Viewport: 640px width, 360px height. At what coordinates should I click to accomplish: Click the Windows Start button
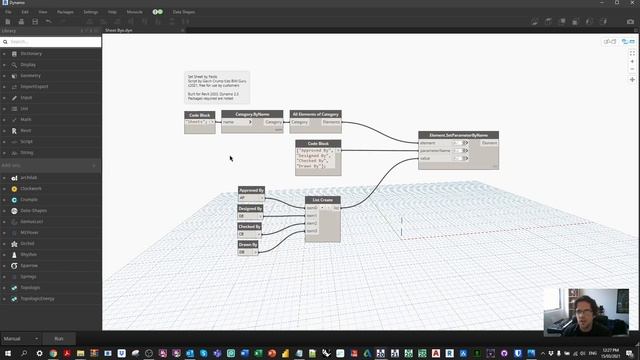[x=8, y=353]
